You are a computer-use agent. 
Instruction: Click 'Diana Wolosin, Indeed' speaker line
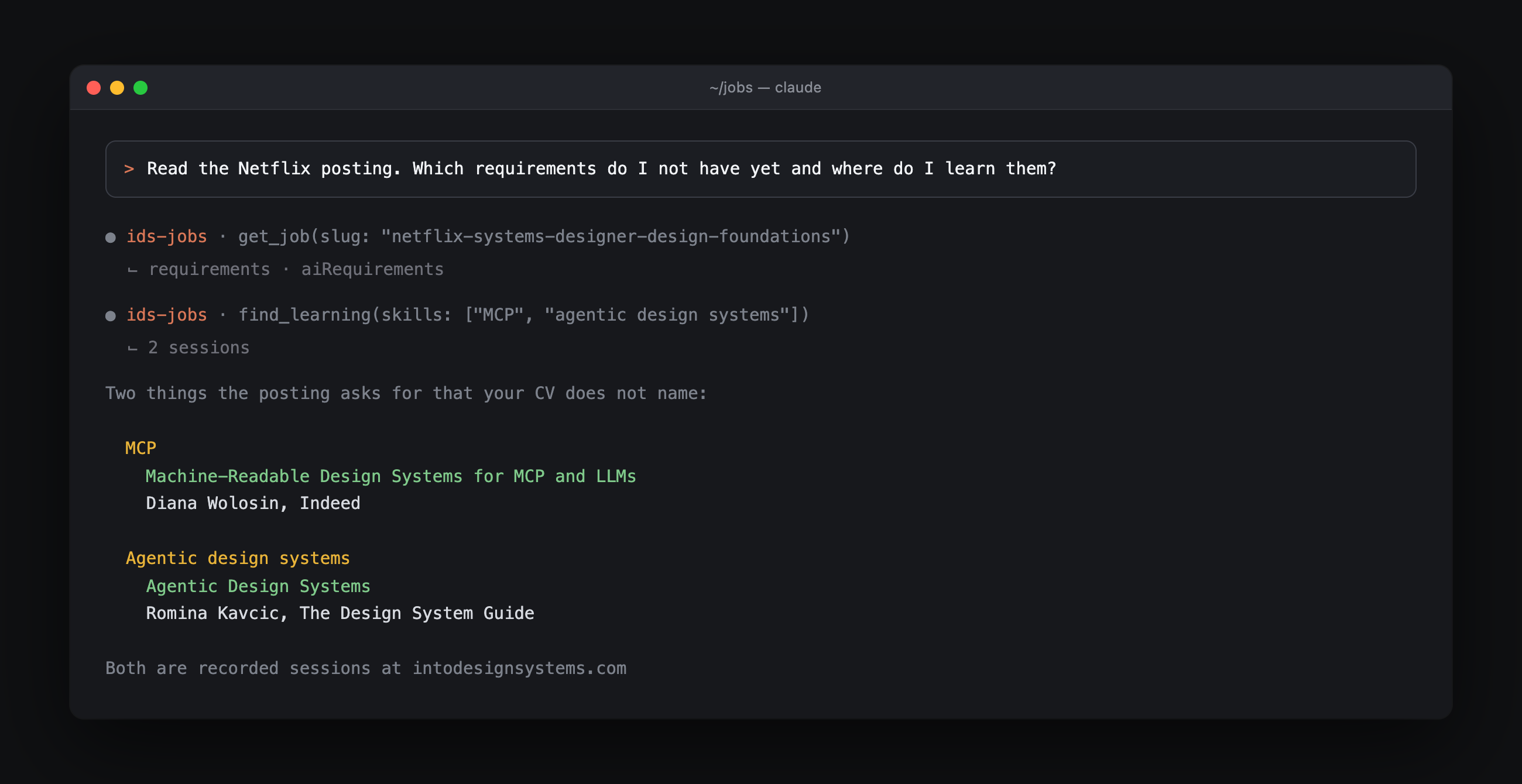253,503
